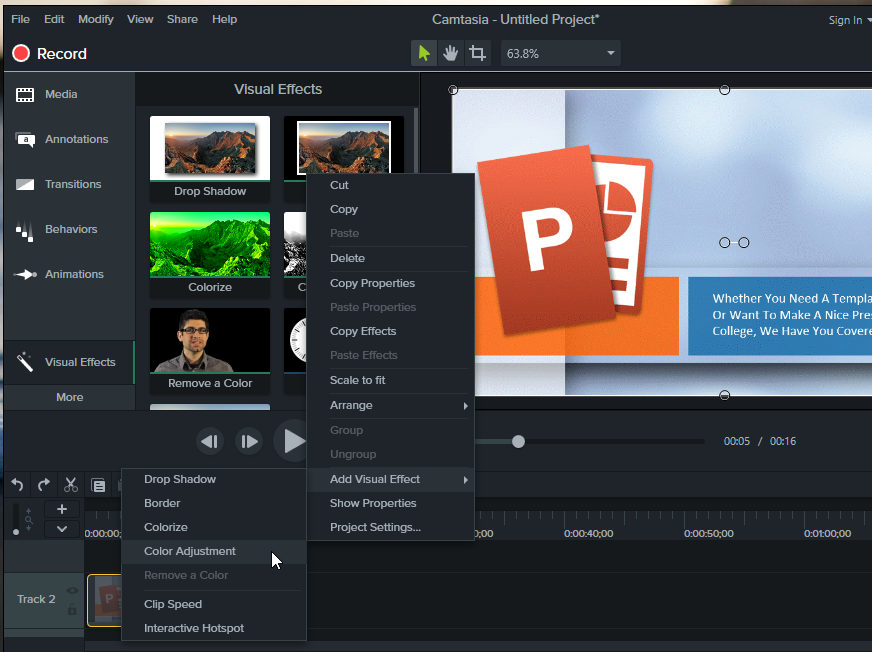Viewport: 872px width, 652px height.
Task: Click More below Visual Effects
Action: 69,397
